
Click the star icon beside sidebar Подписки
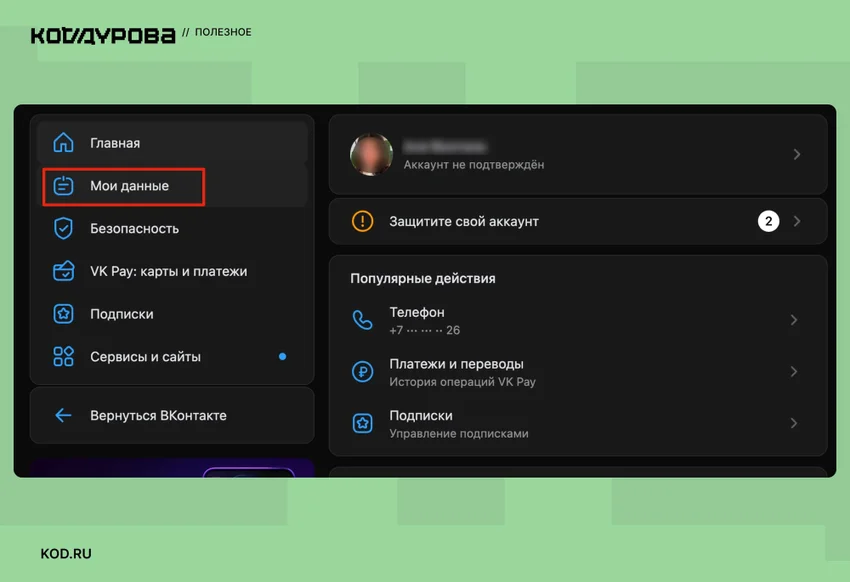63,314
